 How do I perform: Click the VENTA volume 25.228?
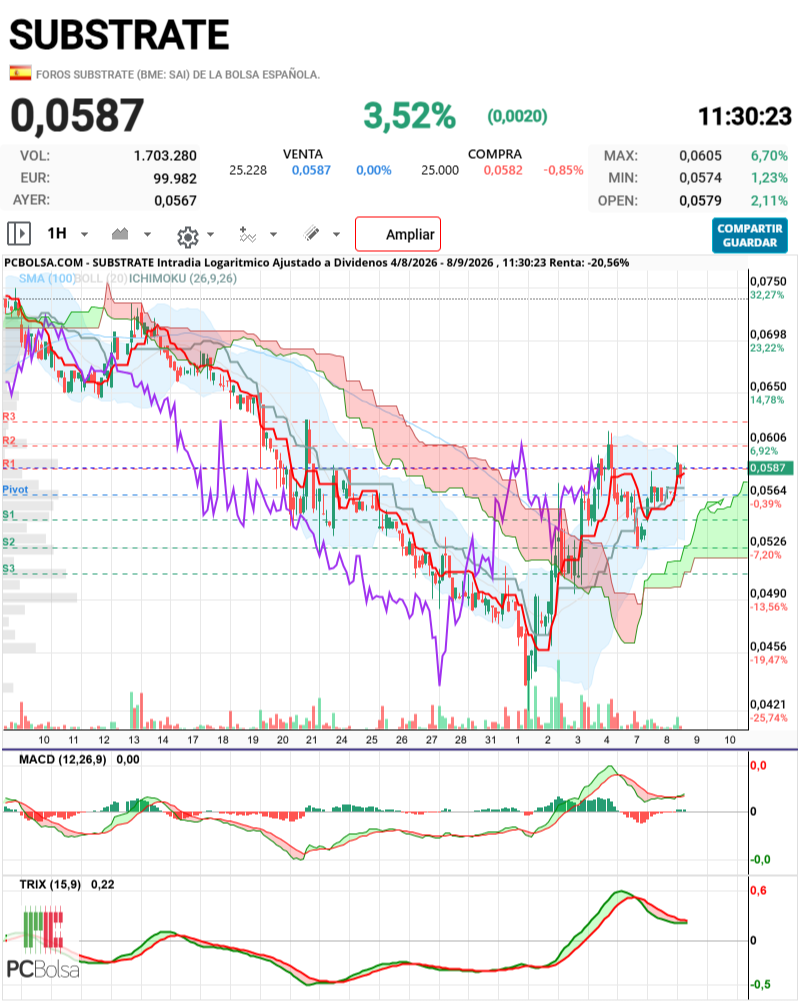pyautogui.click(x=248, y=170)
